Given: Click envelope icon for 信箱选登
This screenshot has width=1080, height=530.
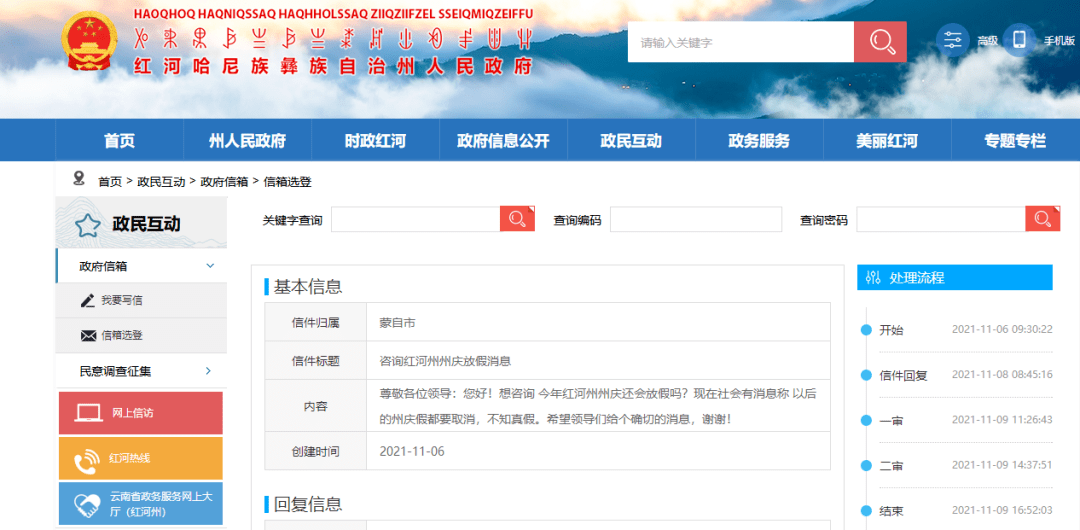Looking at the screenshot, I should coord(88,336).
